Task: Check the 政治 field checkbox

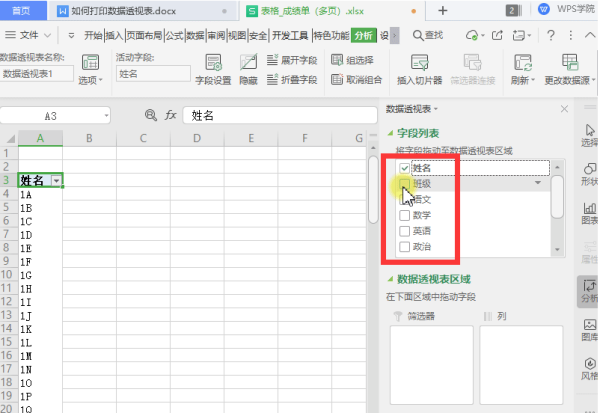Action: pyautogui.click(x=404, y=246)
